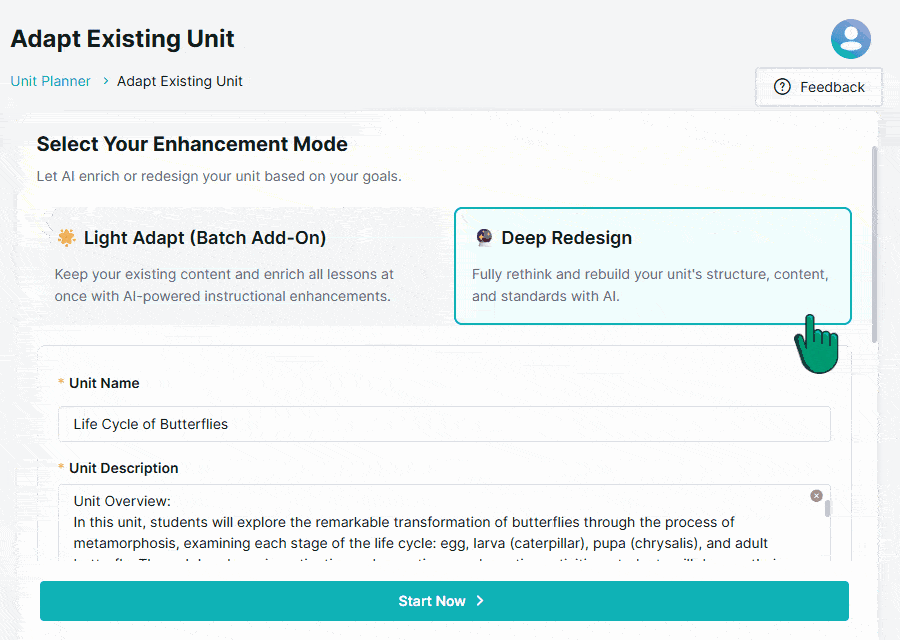Click the Unit Description text area scrollbar
The image size is (900, 640).
pyautogui.click(x=827, y=510)
